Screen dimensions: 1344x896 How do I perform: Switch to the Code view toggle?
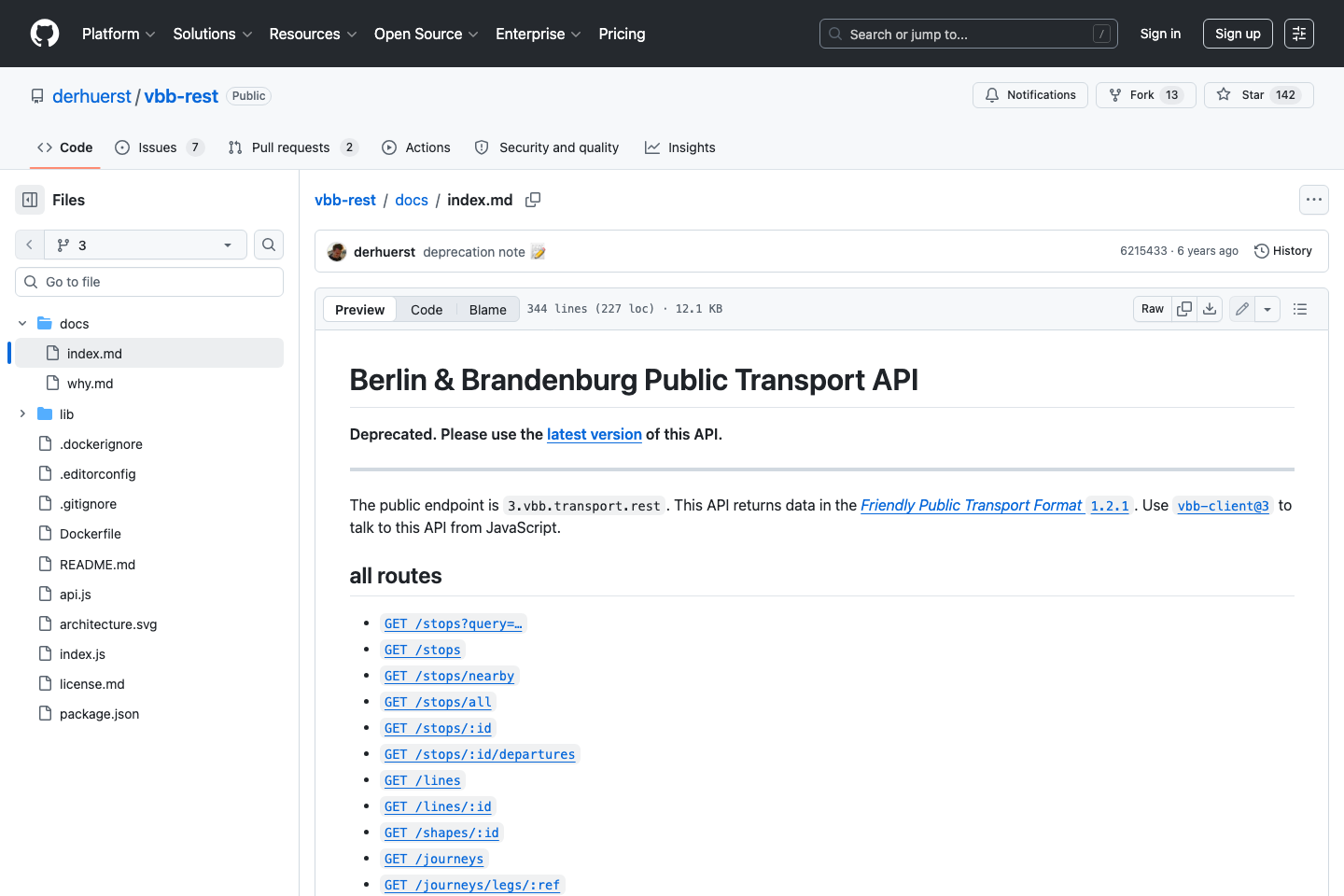tap(427, 310)
